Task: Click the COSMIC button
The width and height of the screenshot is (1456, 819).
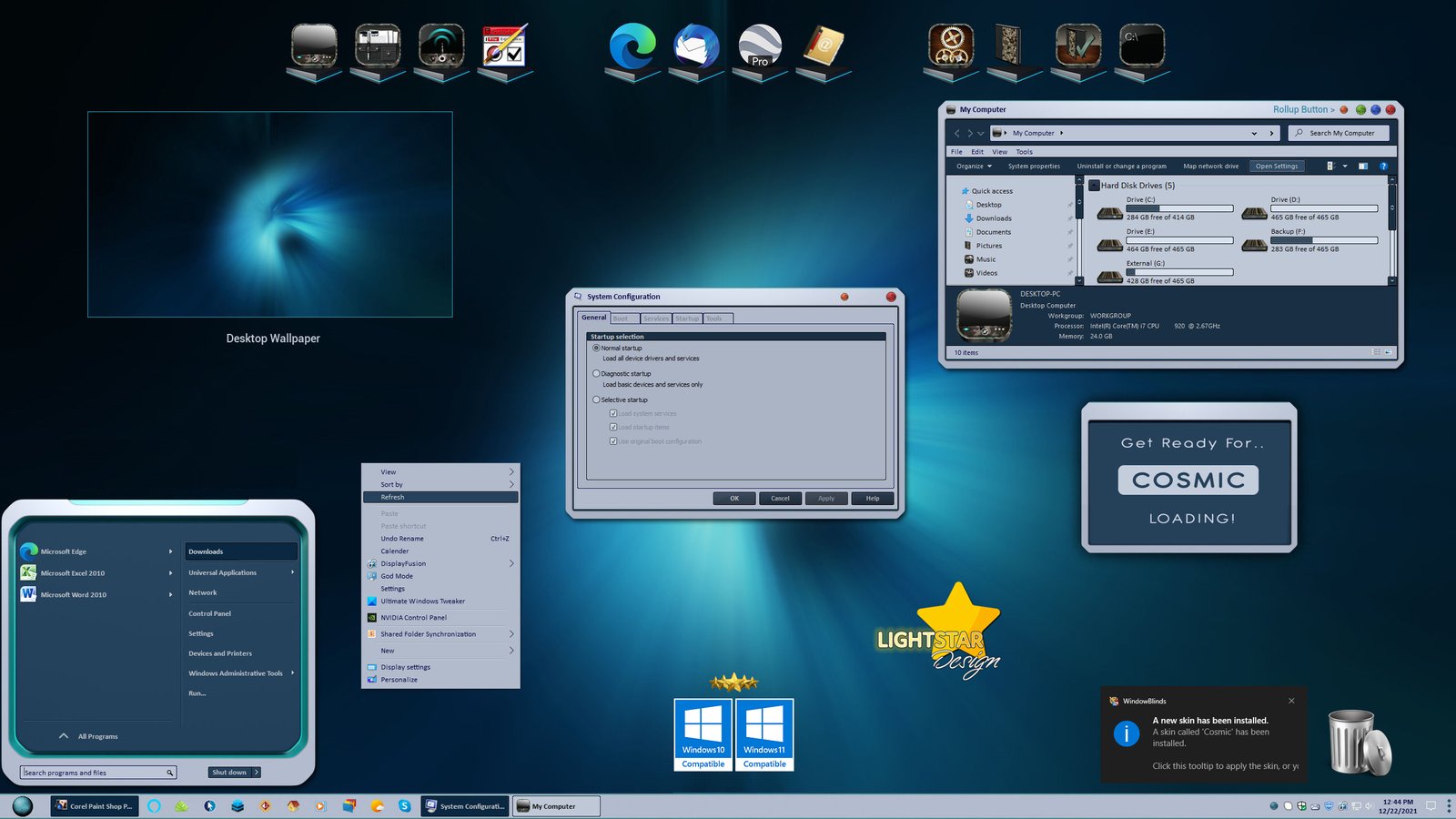Action: 1188,480
